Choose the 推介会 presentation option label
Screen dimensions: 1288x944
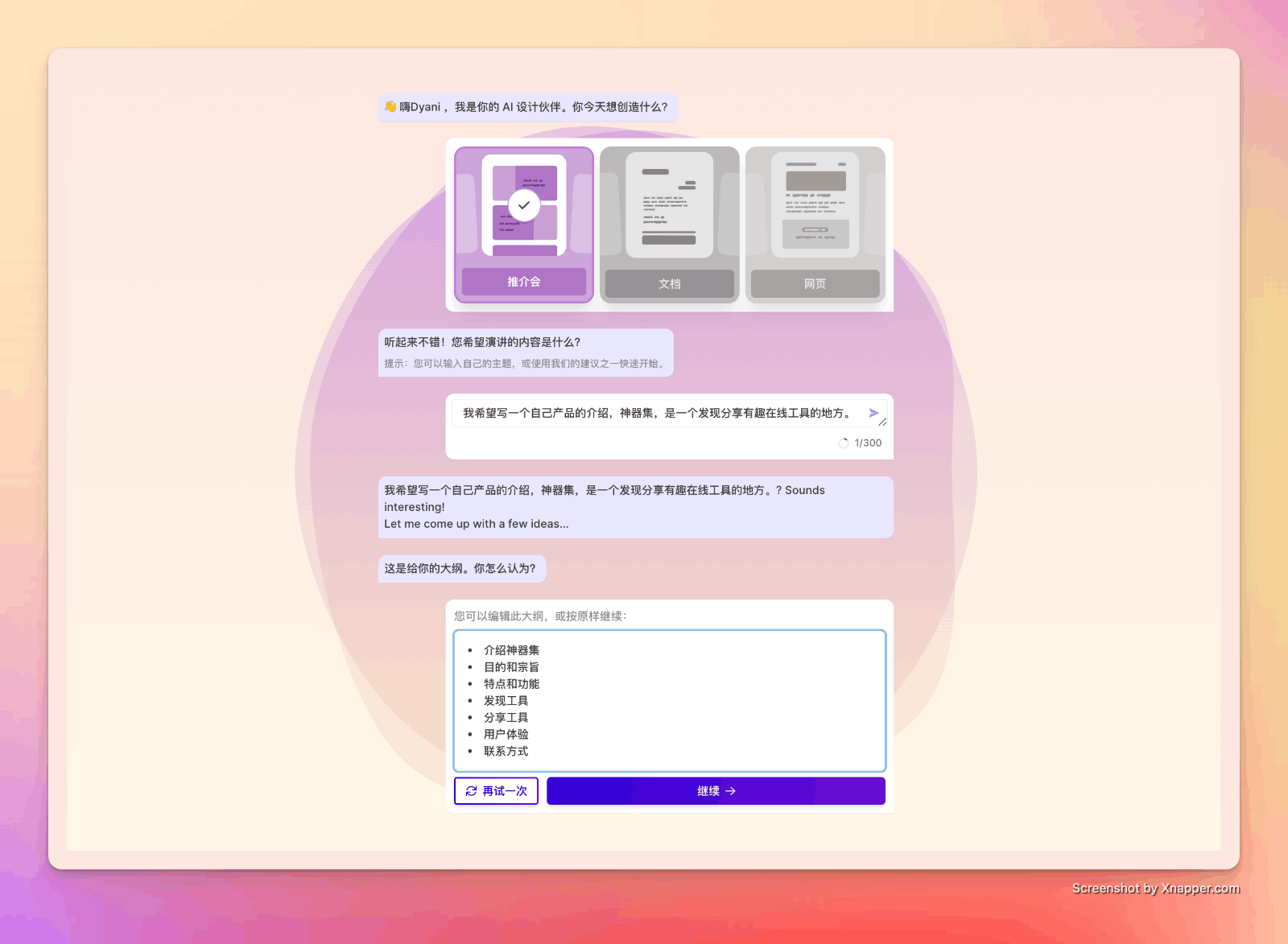click(524, 282)
